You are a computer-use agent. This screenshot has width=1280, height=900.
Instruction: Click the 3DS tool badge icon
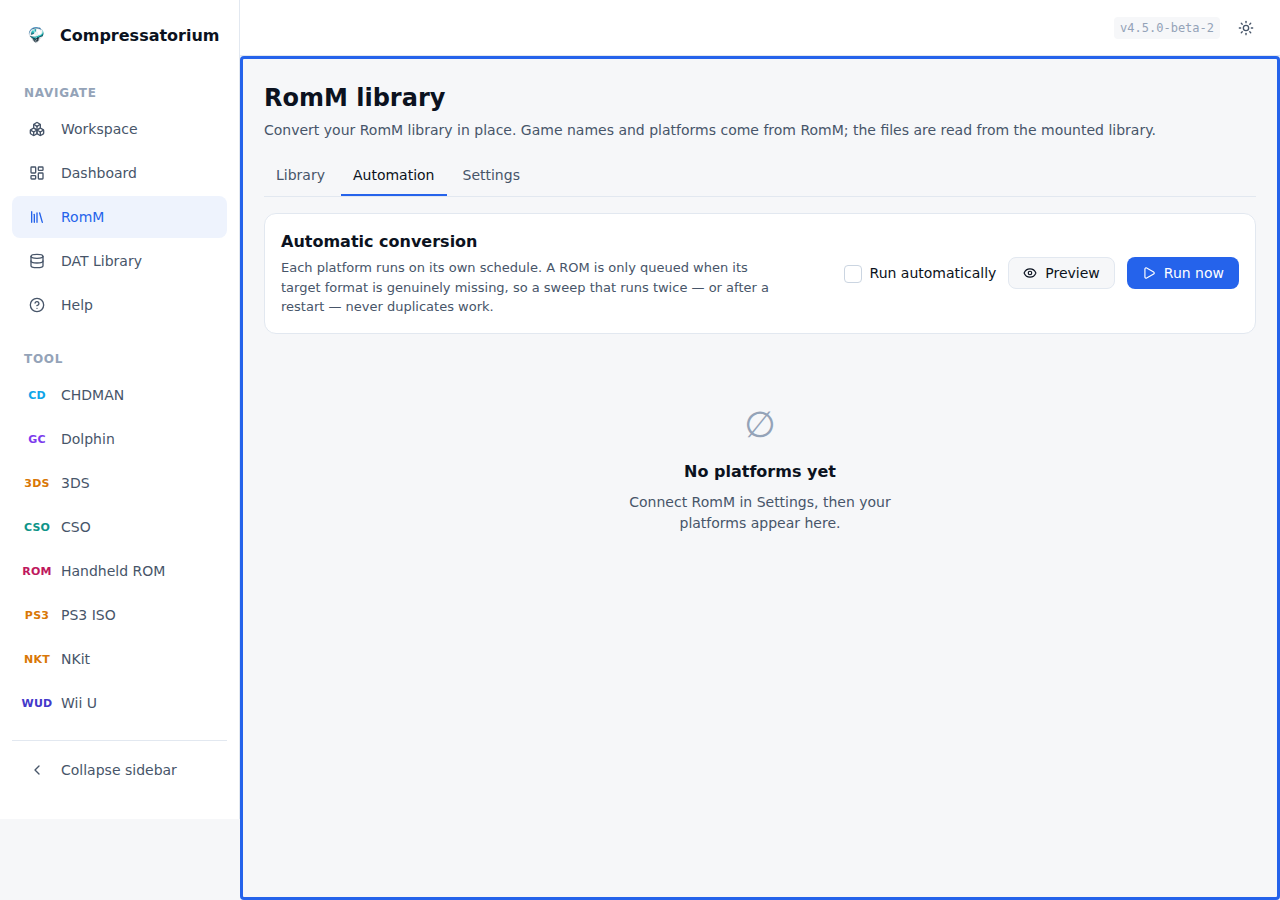point(37,483)
